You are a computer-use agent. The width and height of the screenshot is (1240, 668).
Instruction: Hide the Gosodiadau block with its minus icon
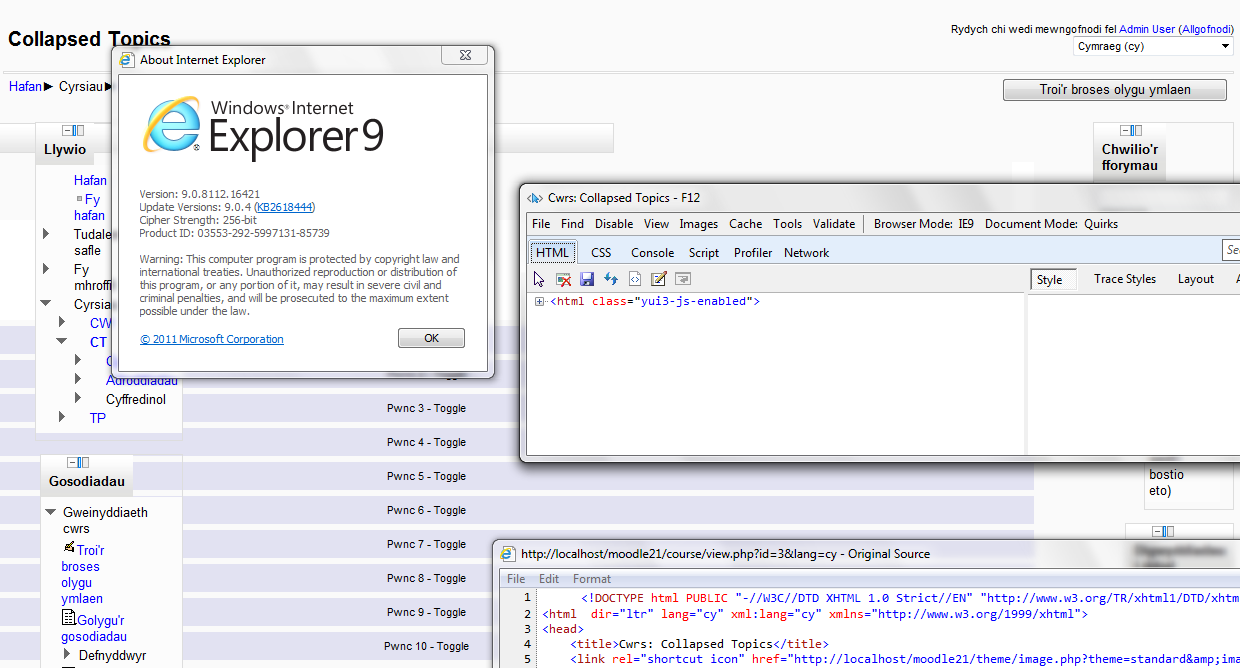[72, 463]
